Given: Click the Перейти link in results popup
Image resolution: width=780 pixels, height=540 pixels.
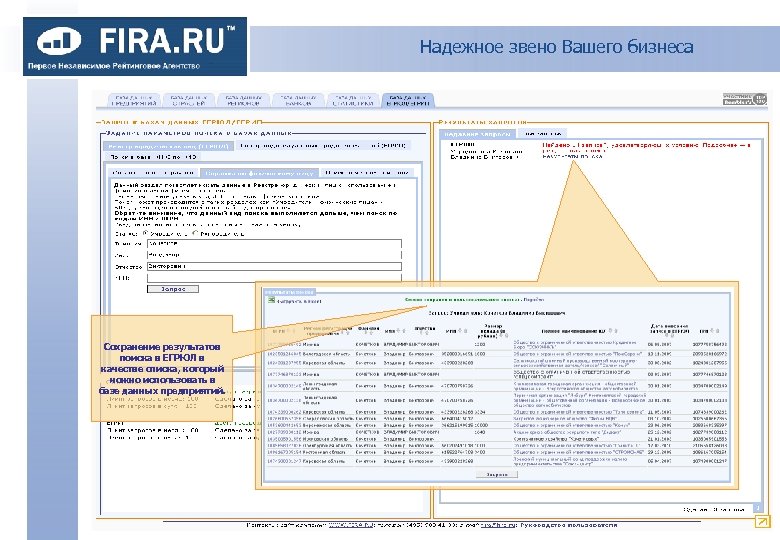Looking at the screenshot, I should (x=535, y=299).
